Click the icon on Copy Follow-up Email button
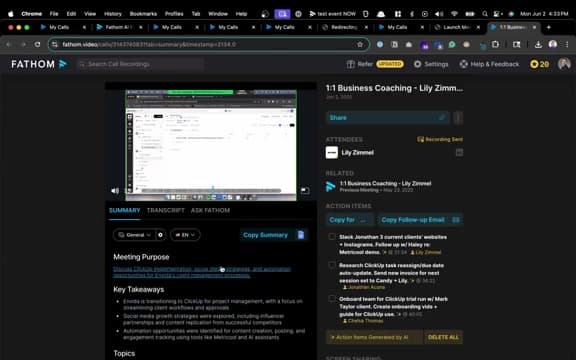This screenshot has width=576, height=360. tap(456, 220)
